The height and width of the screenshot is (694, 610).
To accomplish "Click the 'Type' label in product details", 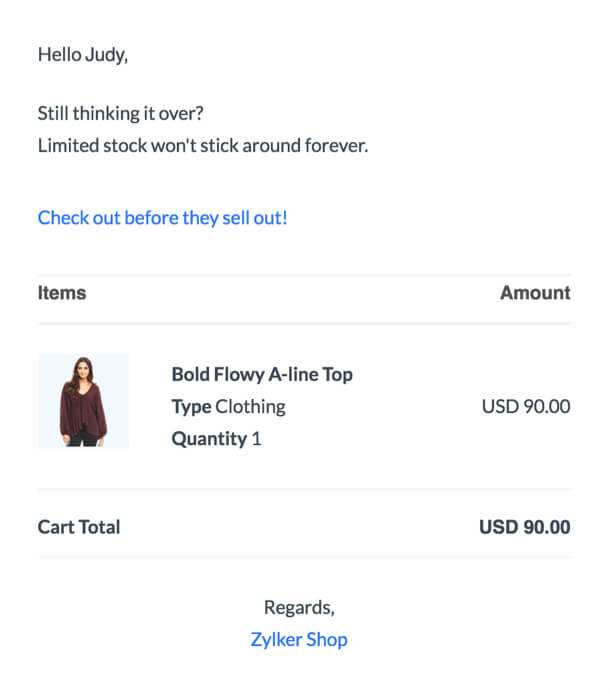I will pyautogui.click(x=191, y=406).
